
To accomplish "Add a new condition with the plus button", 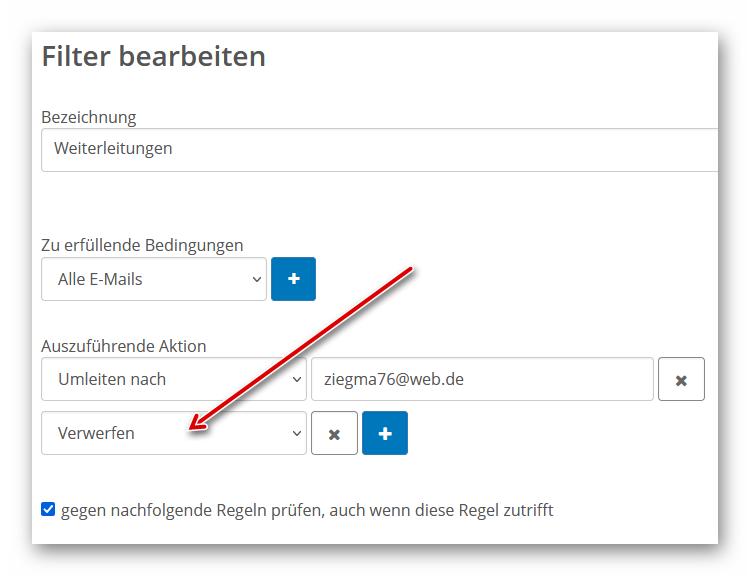I will (x=293, y=279).
